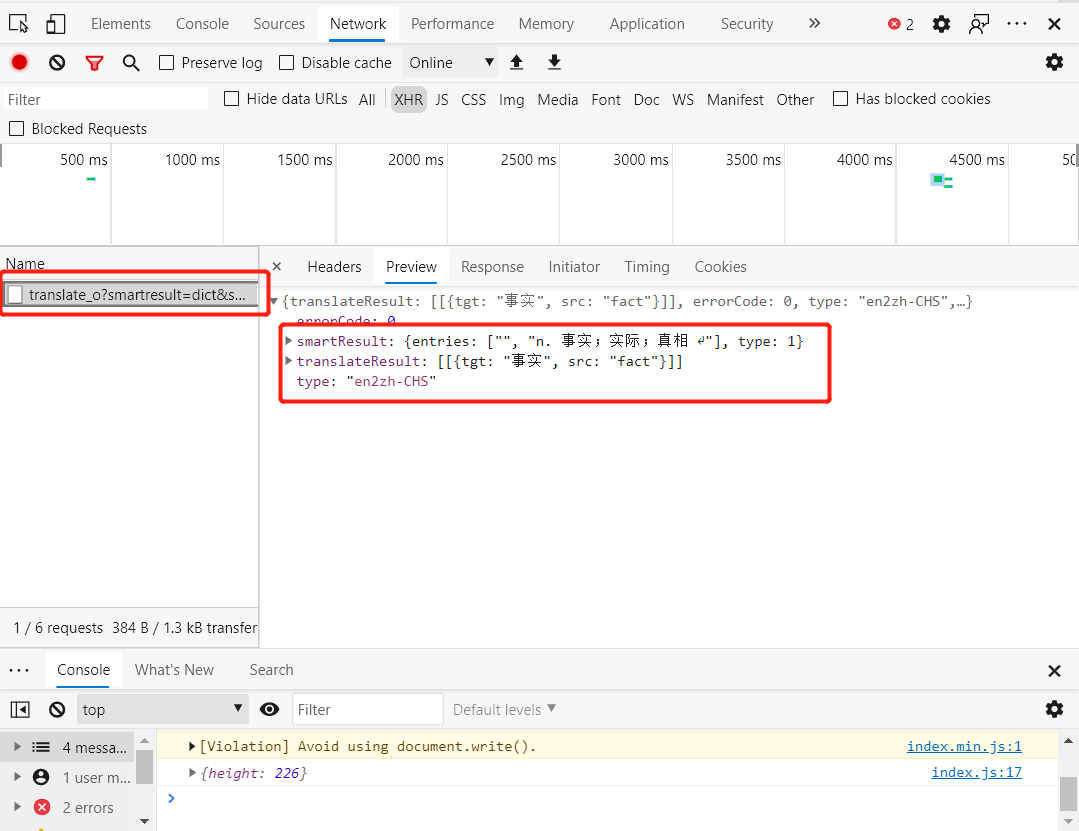Show more tabs double chevron
The image size is (1079, 831).
815,23
